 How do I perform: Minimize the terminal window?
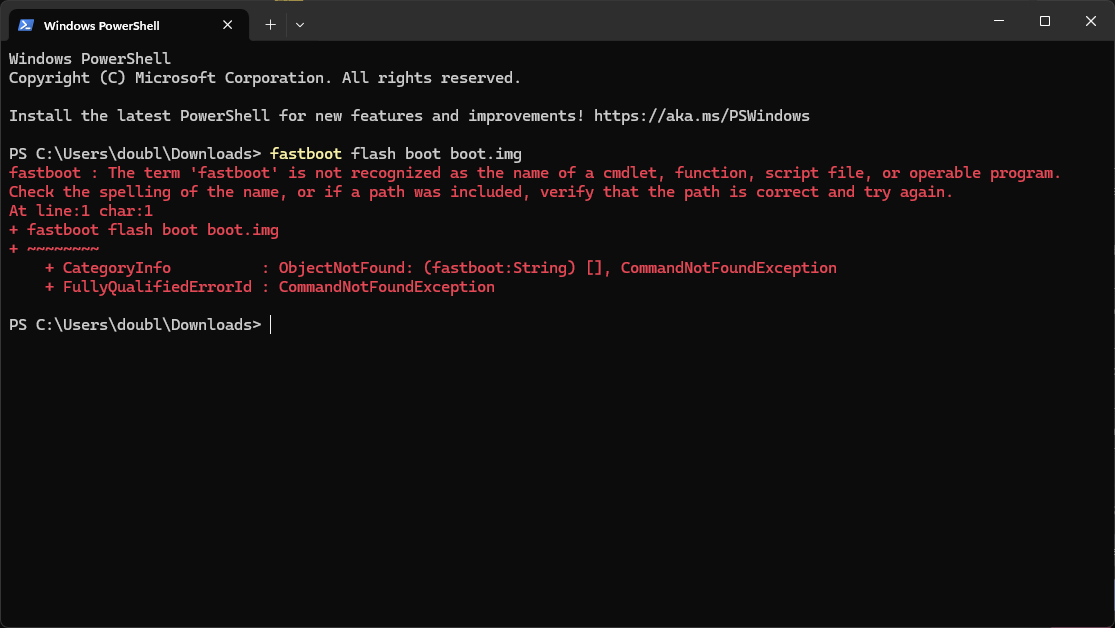[999, 21]
